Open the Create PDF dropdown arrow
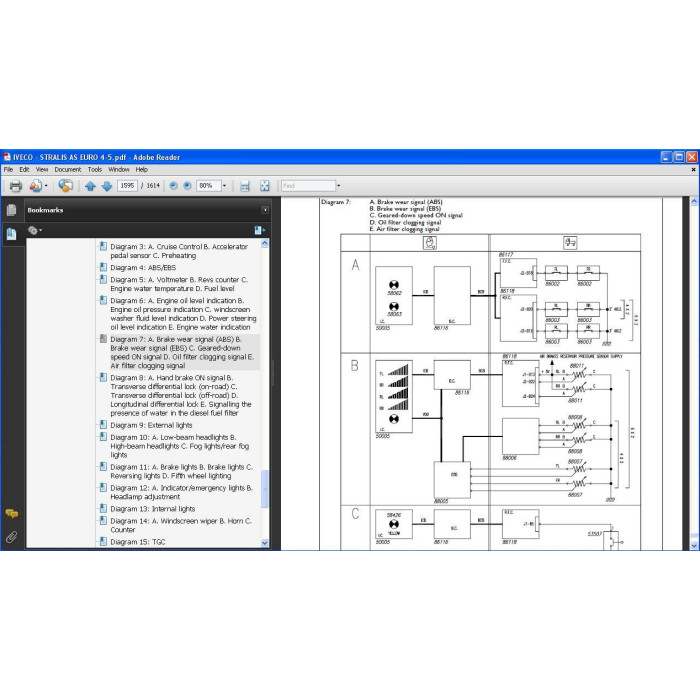This screenshot has height=700, width=700. click(46, 186)
